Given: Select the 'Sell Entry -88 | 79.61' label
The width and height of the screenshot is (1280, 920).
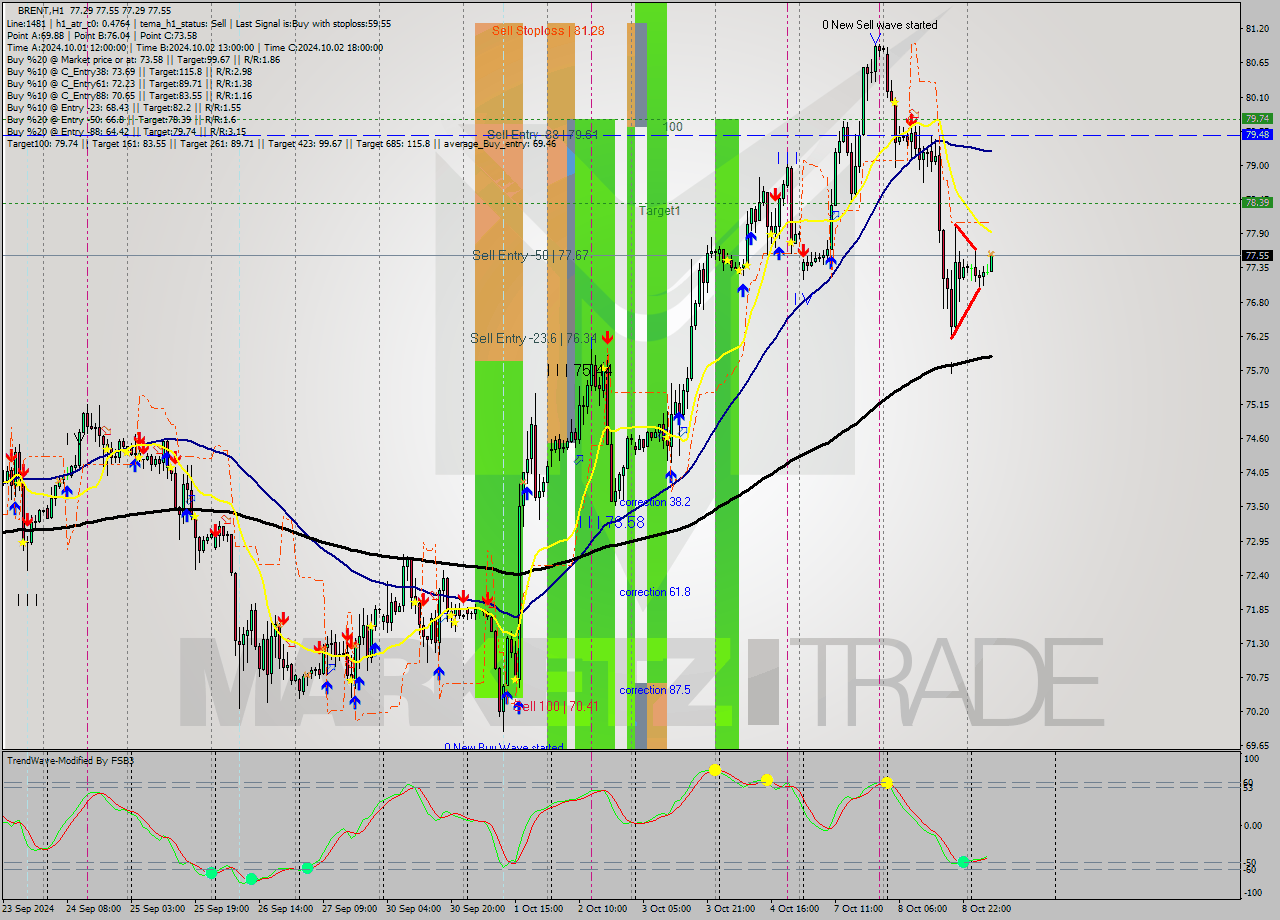Looking at the screenshot, I should click(542, 134).
